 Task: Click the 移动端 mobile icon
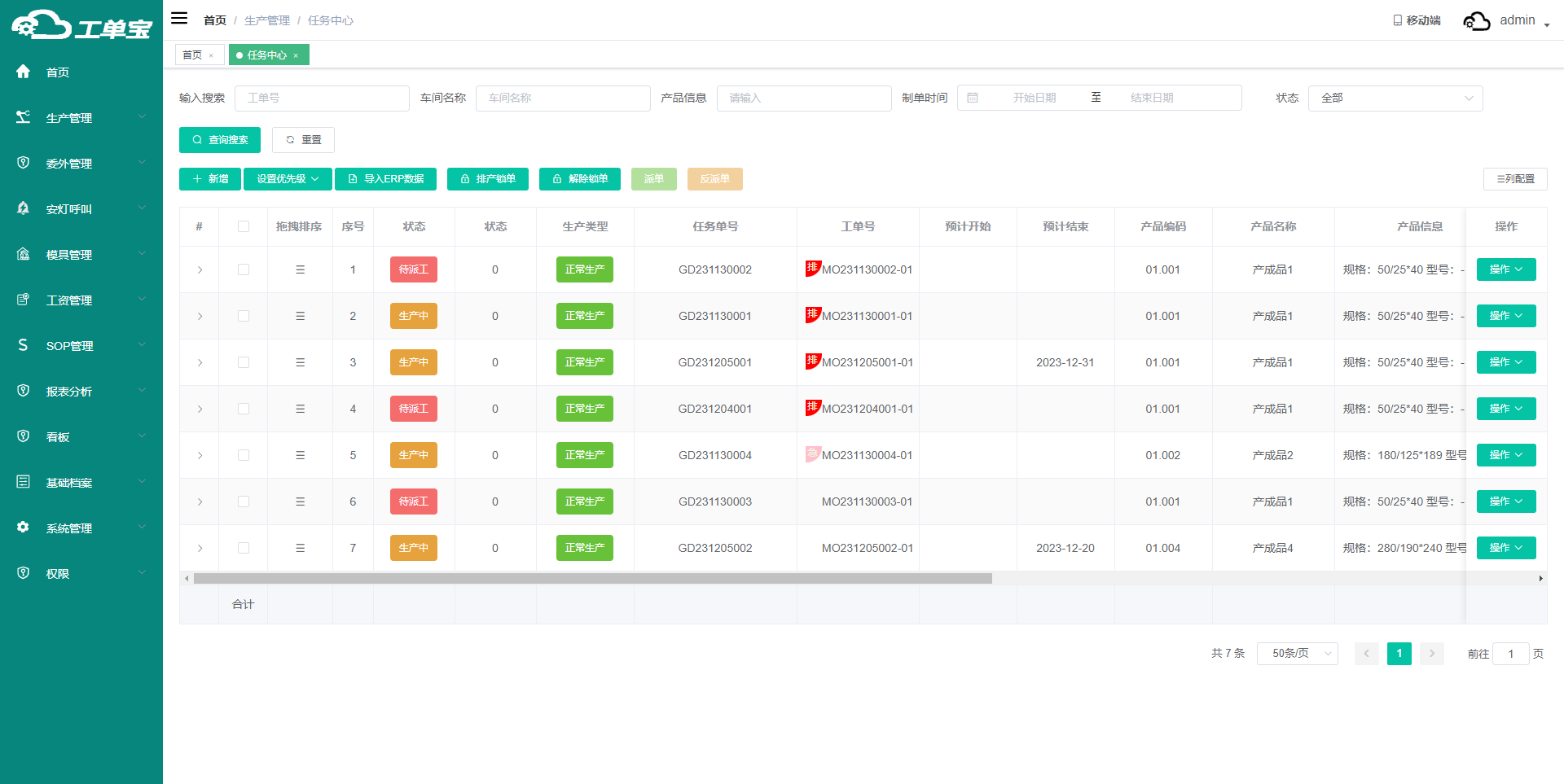(x=1397, y=20)
